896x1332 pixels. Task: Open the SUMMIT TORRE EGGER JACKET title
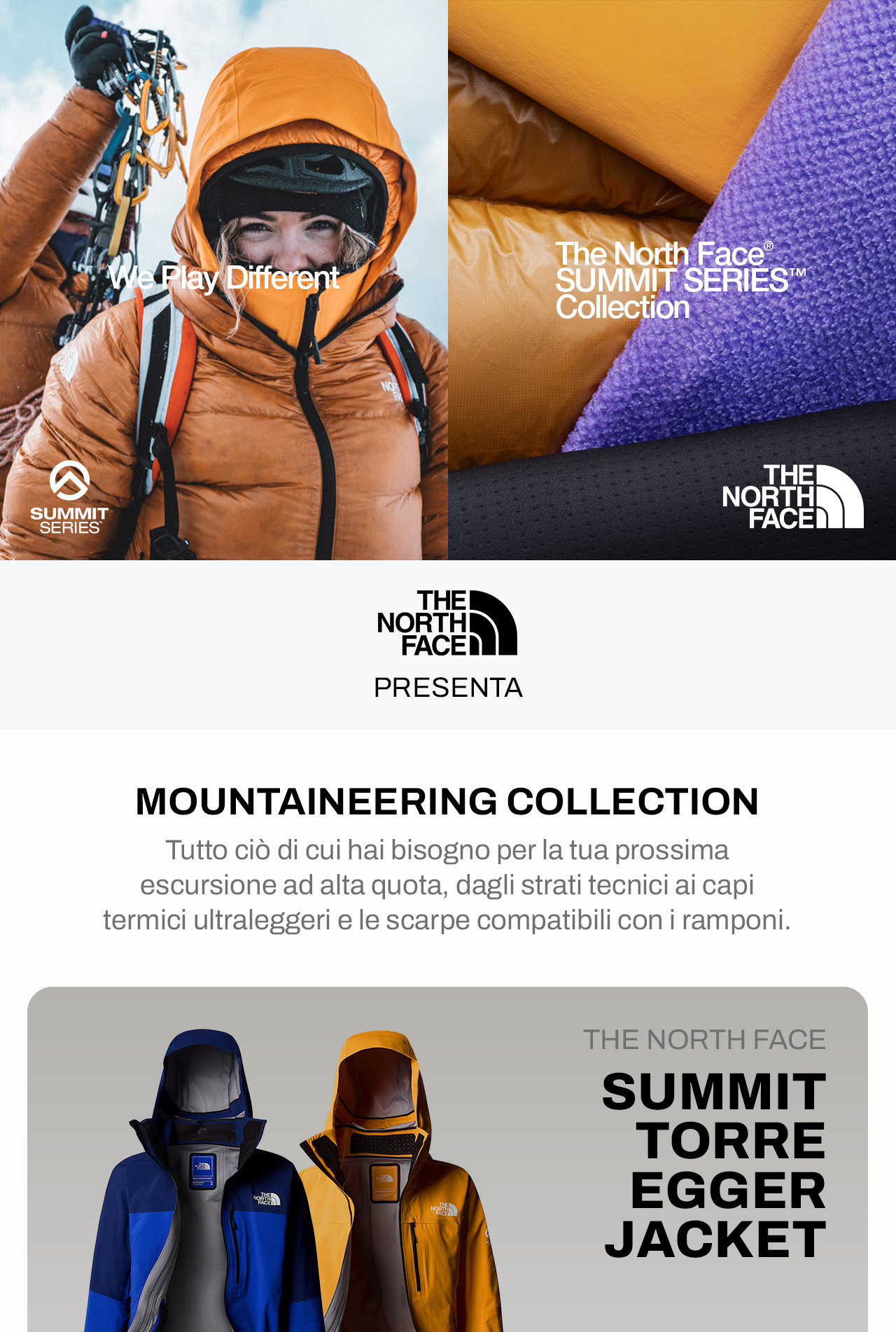(715, 1165)
